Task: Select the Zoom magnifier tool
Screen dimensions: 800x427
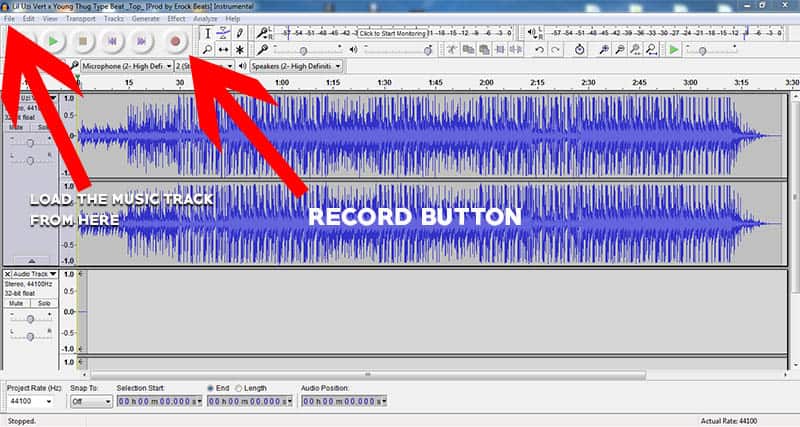Action: coord(207,49)
